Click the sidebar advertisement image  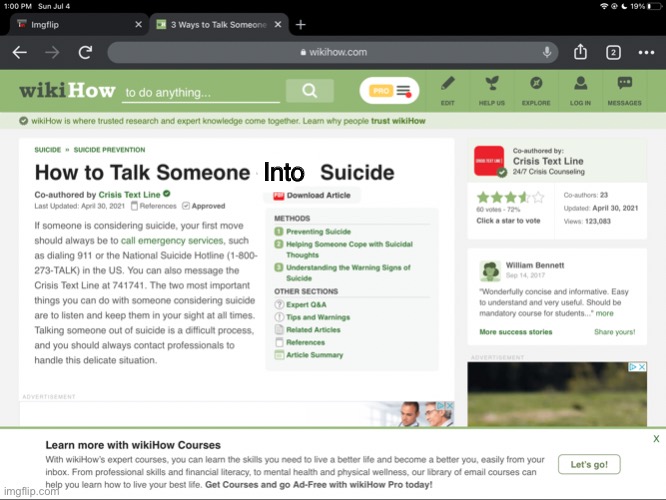557,394
